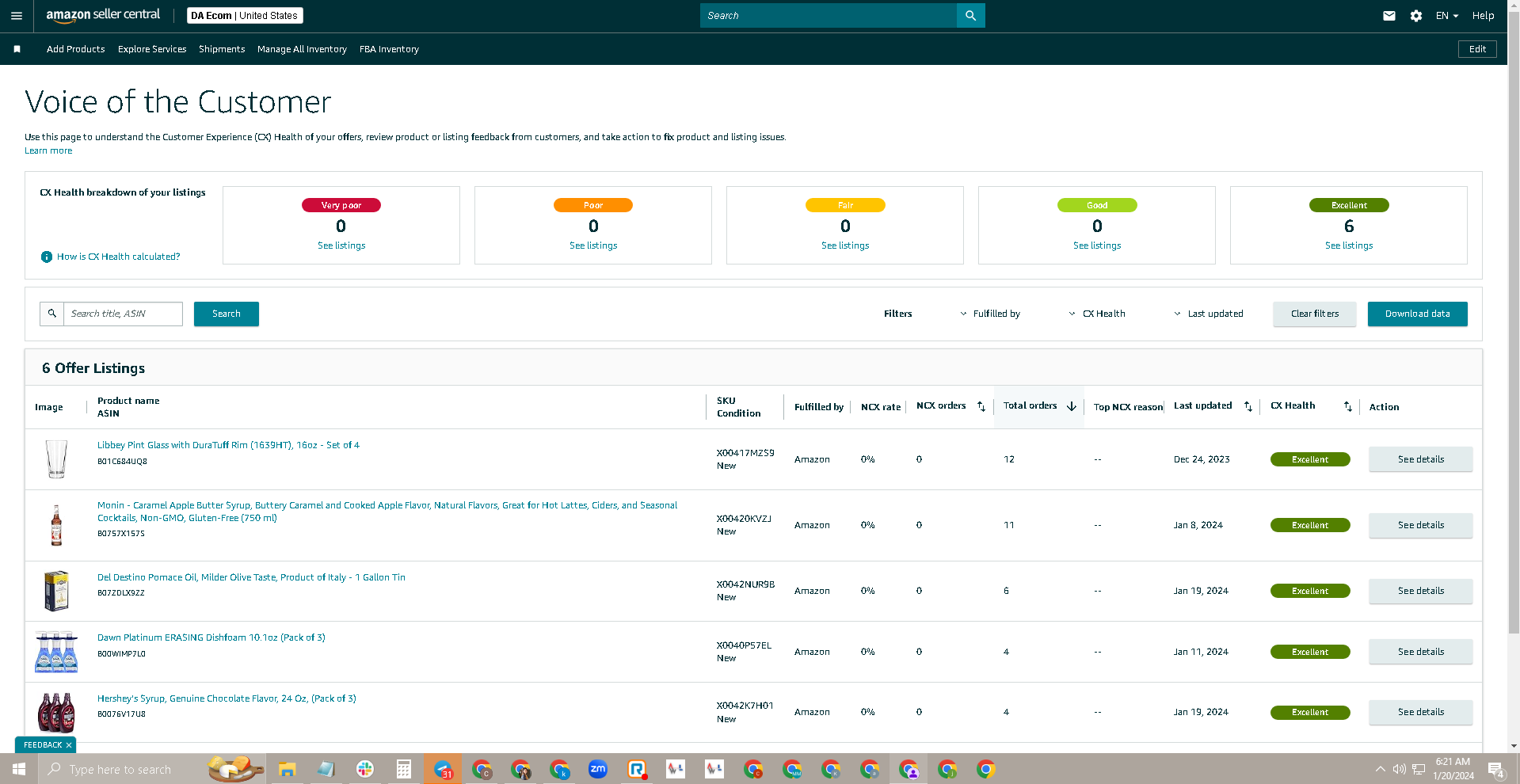Expand the Last updated filter
Screen dimensions: 1520x784
1209,314
